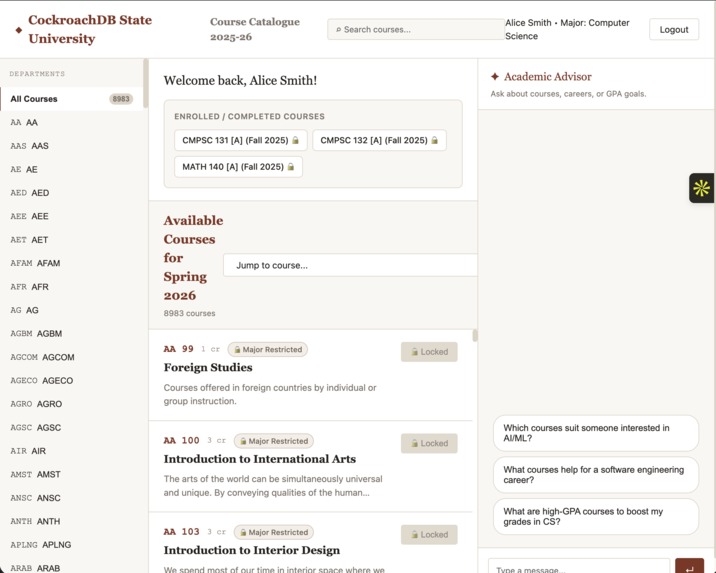716x573 pixels.
Task: Choose the AGECO department
Action: click(72, 380)
